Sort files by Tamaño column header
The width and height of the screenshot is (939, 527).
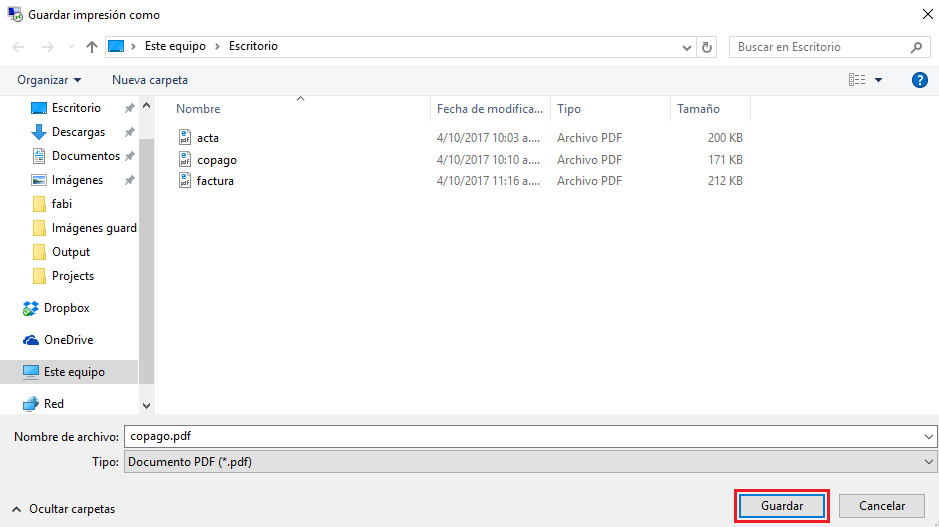click(x=698, y=109)
